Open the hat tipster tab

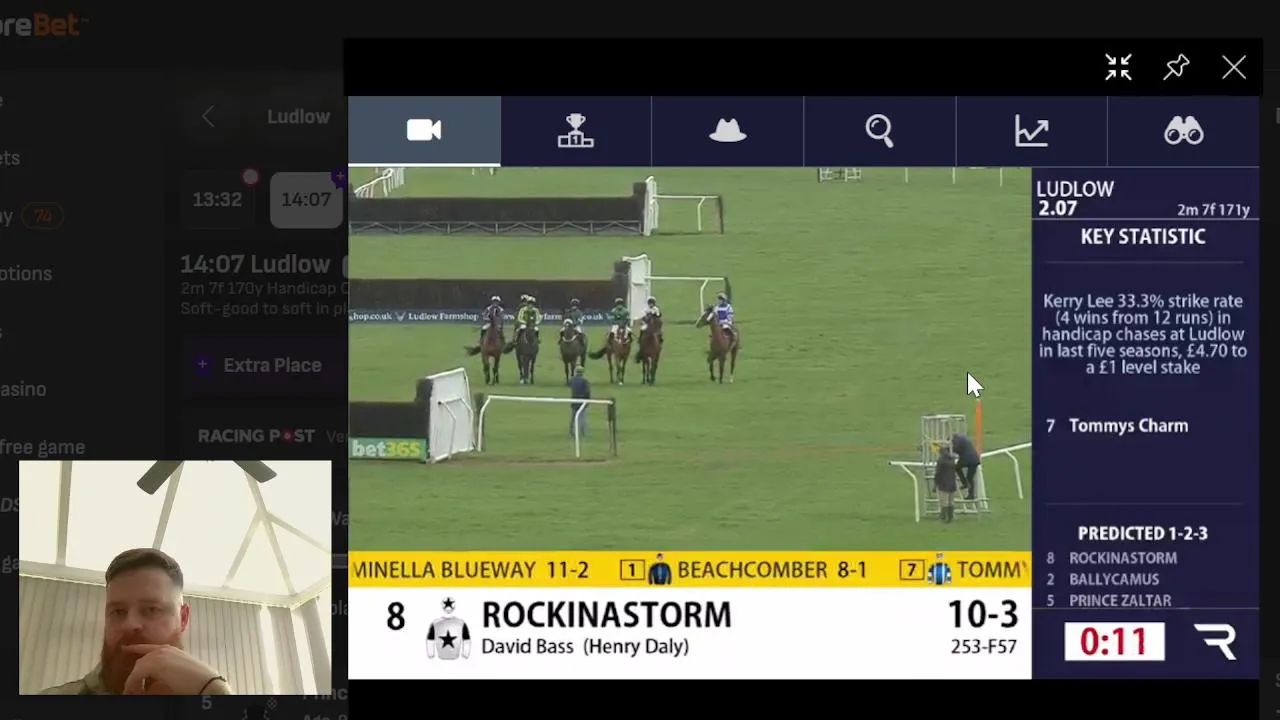(727, 131)
